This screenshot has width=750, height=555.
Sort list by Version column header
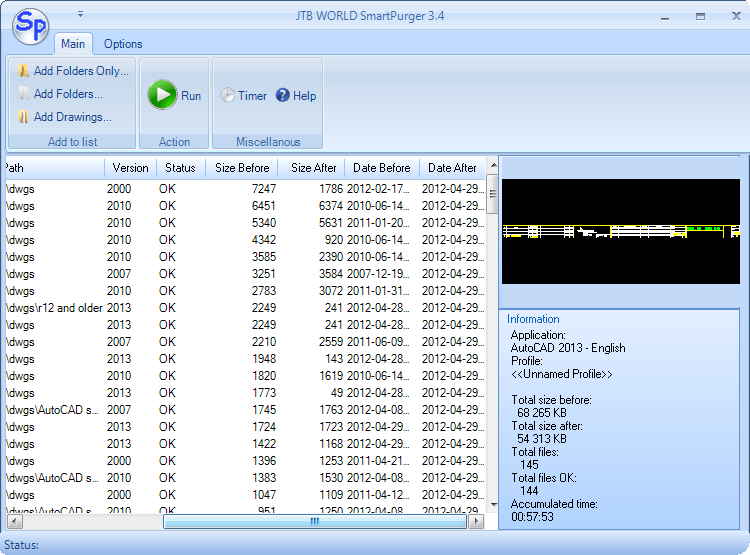(130, 168)
